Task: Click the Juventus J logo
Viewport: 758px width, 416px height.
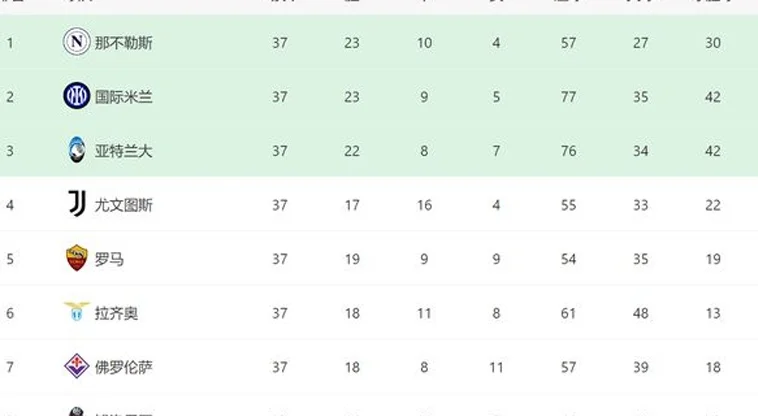Action: tap(77, 203)
